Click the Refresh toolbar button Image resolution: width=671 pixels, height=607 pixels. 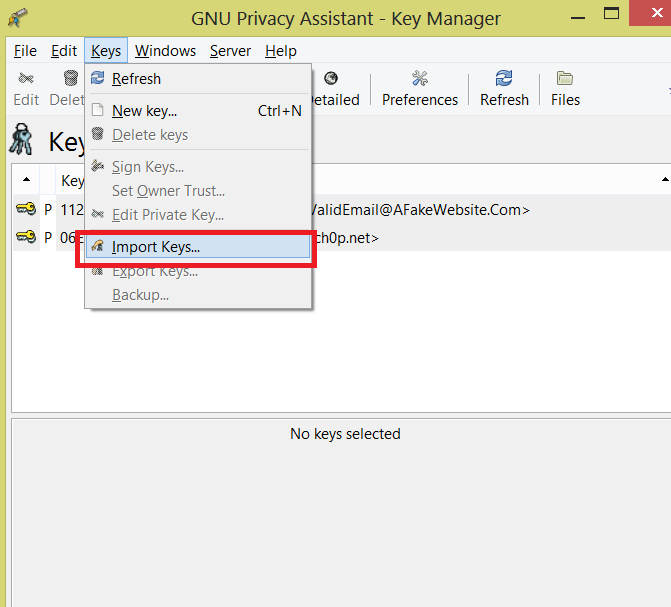tap(504, 89)
